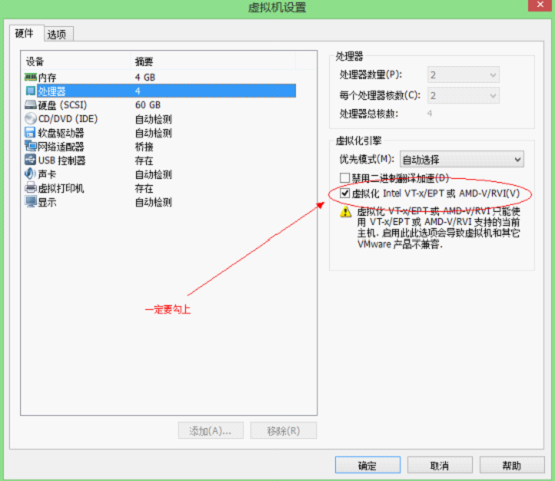Click the 设备 column header
Viewport: 555px width, 481px height.
[x=35, y=61]
